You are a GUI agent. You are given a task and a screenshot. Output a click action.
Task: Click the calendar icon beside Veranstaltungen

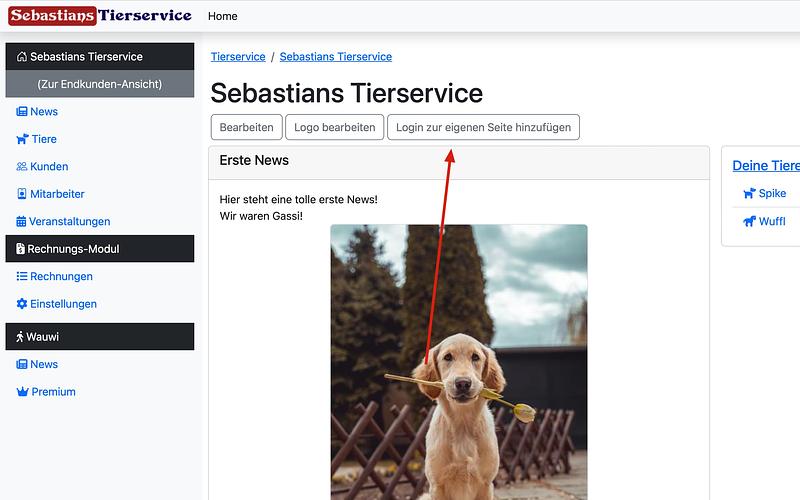(22, 222)
